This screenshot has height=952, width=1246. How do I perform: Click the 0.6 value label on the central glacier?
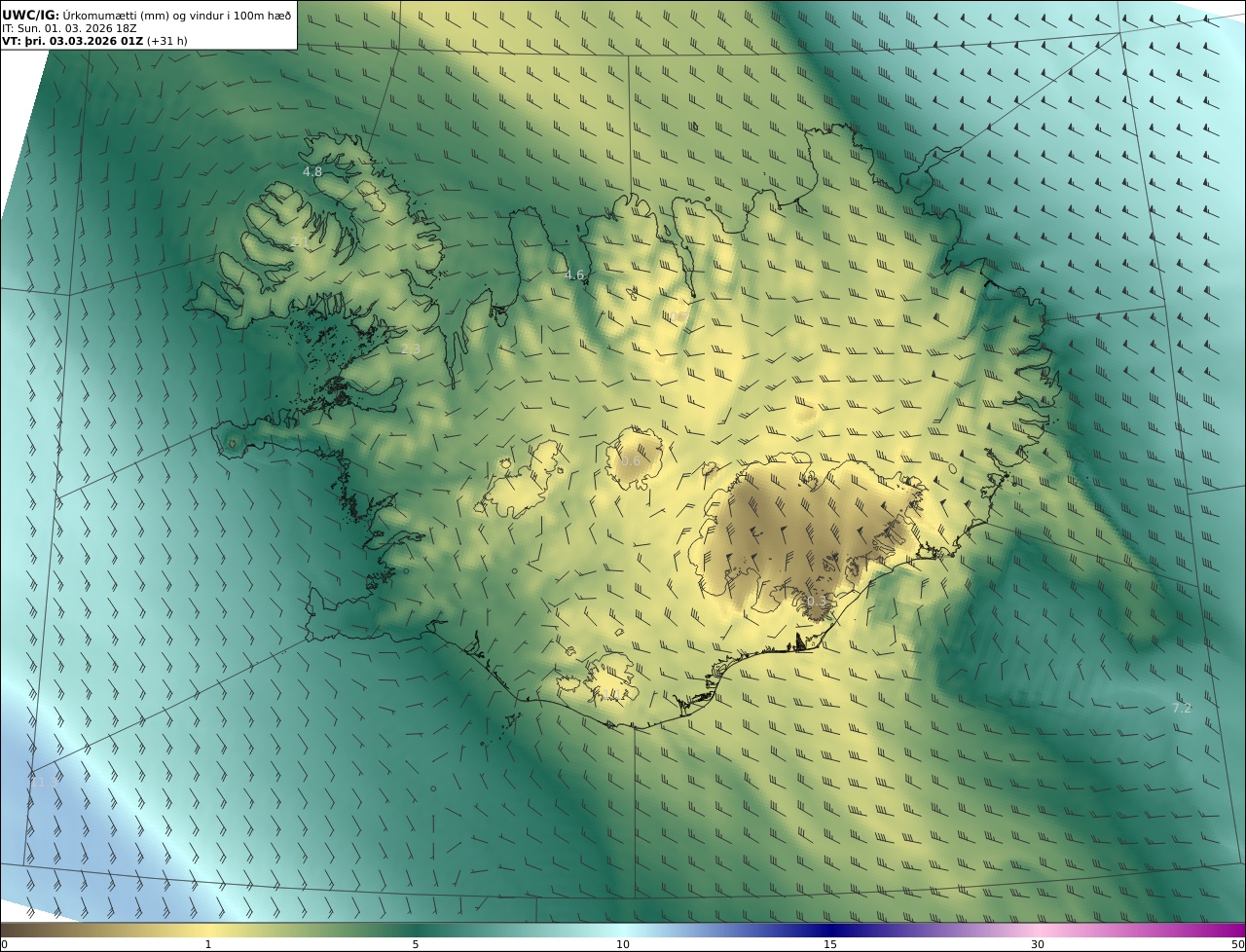click(631, 461)
